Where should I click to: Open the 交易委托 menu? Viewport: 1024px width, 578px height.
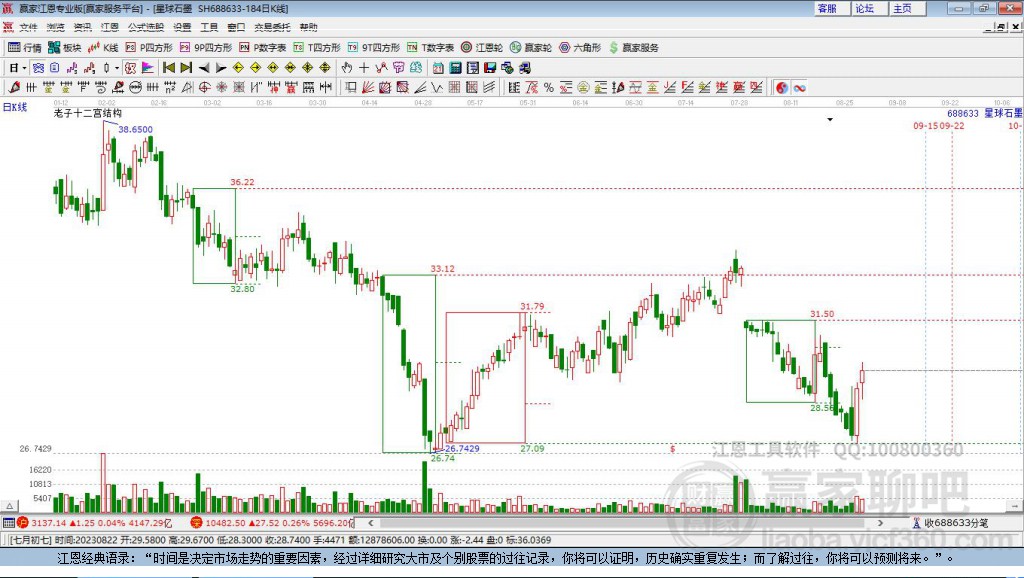pos(272,27)
